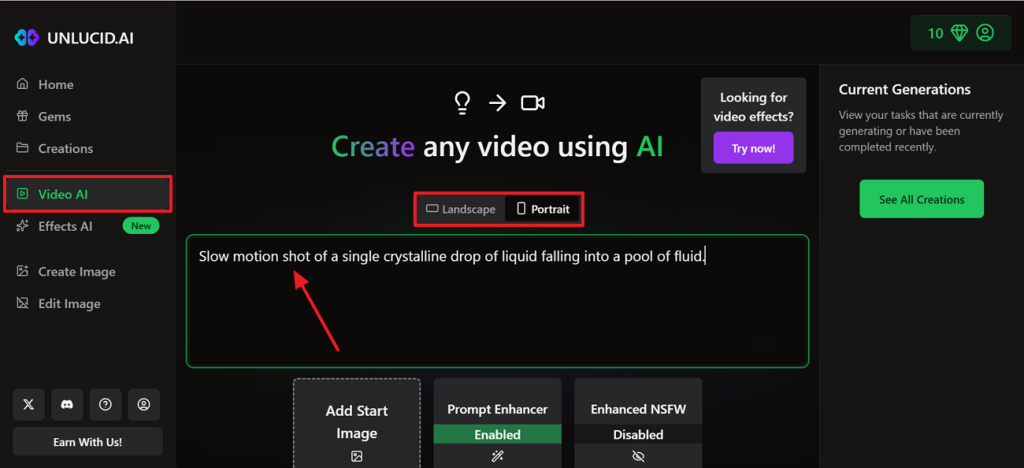Open Create Image tool
This screenshot has height=468, width=1024.
(65, 272)
